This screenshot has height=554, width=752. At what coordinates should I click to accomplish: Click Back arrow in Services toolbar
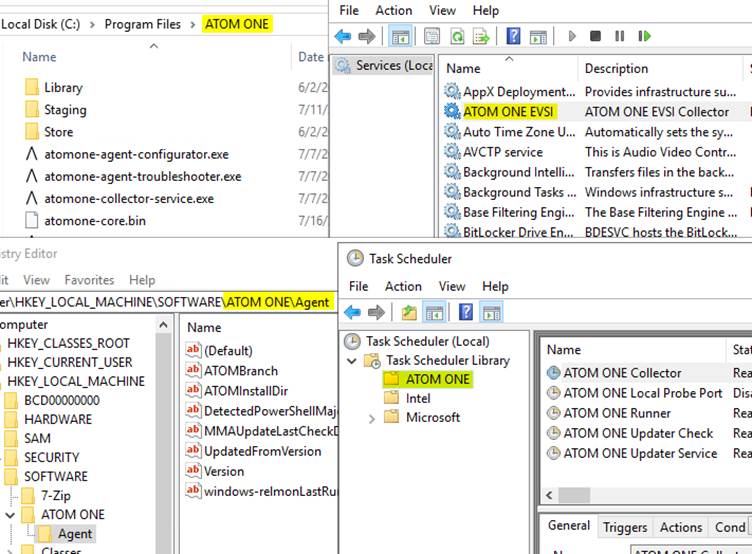pyautogui.click(x=342, y=36)
